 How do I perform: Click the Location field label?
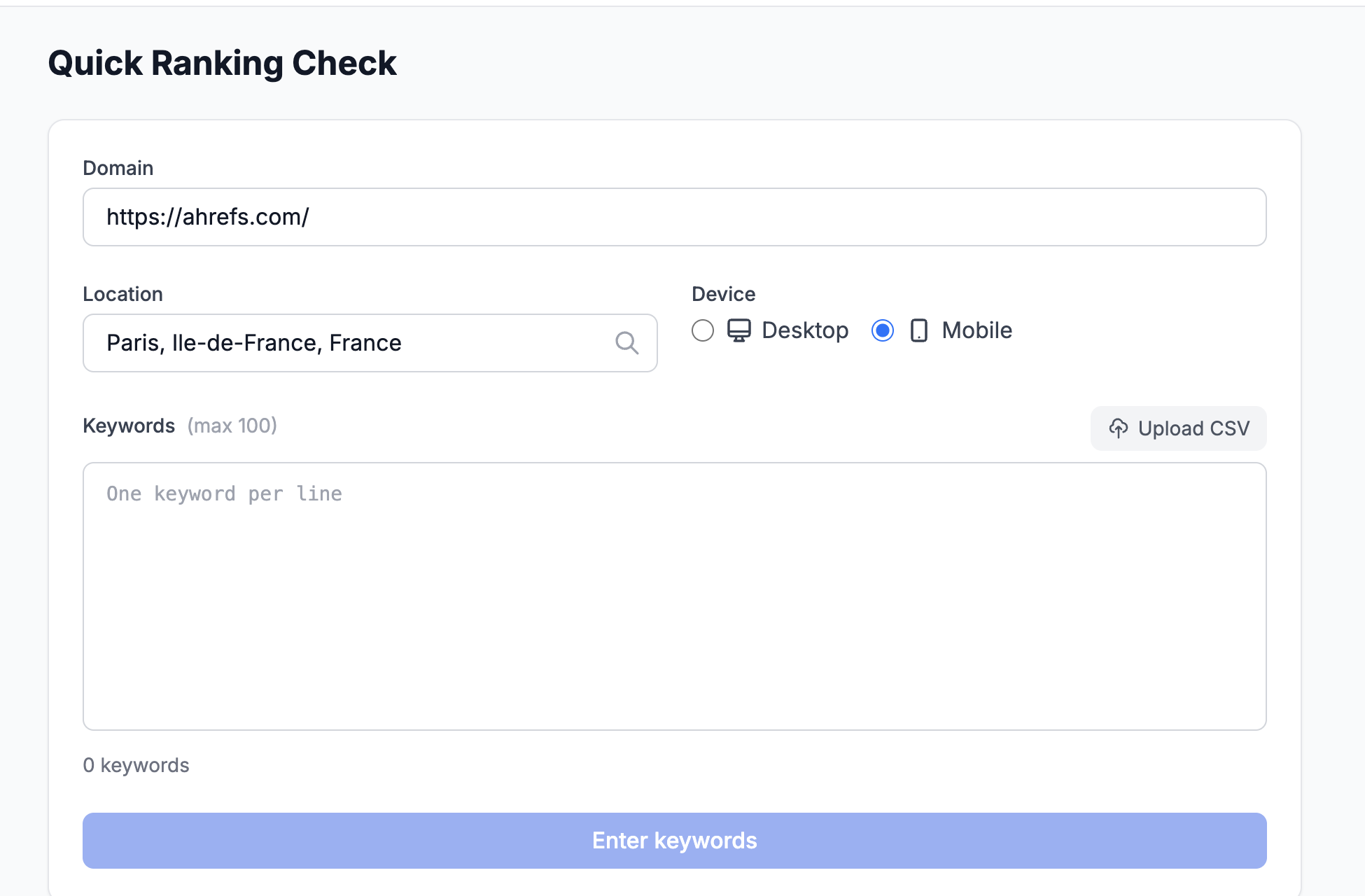pos(122,293)
